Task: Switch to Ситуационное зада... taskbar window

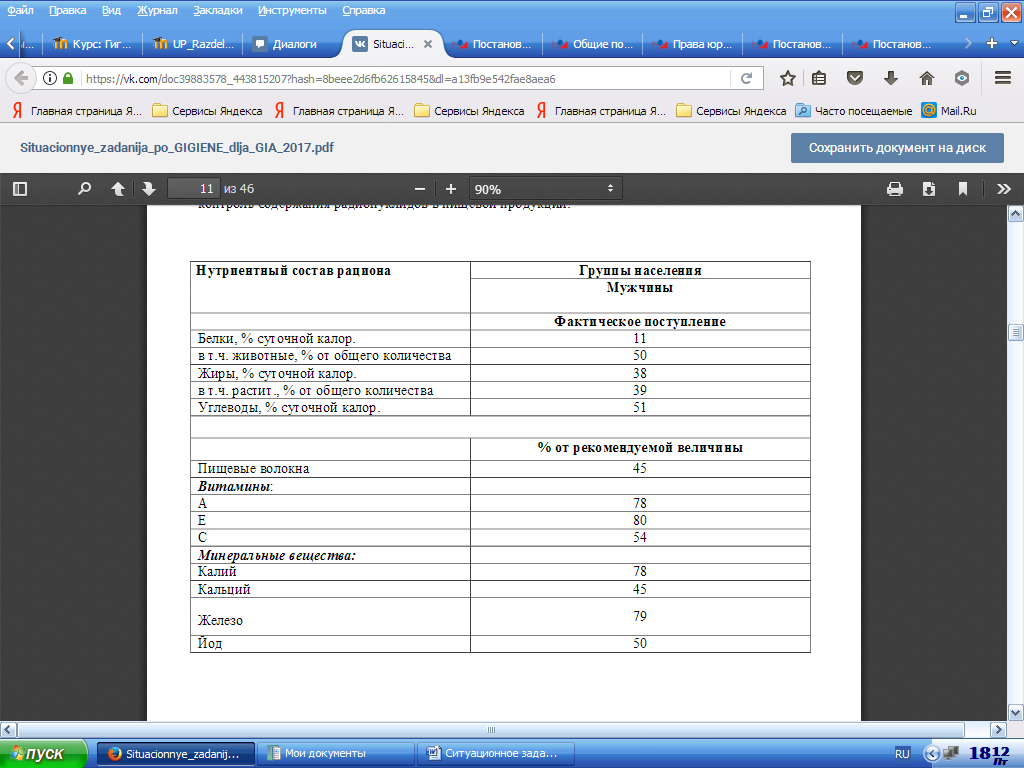Action: 496,754
